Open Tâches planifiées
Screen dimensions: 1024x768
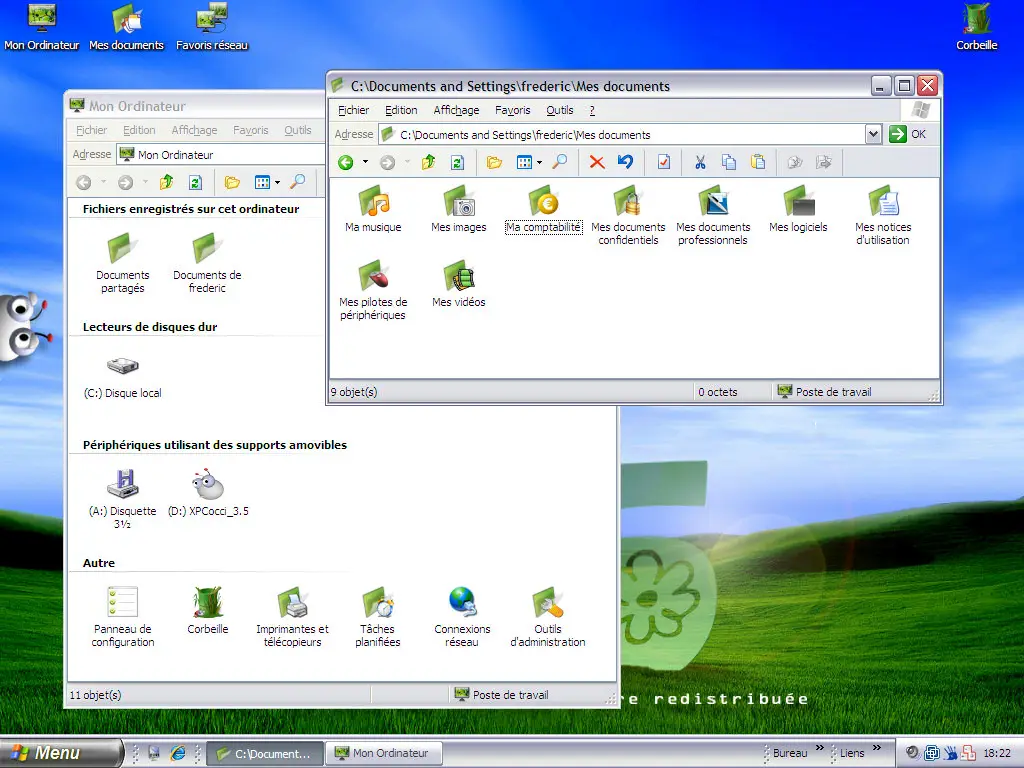click(x=377, y=617)
